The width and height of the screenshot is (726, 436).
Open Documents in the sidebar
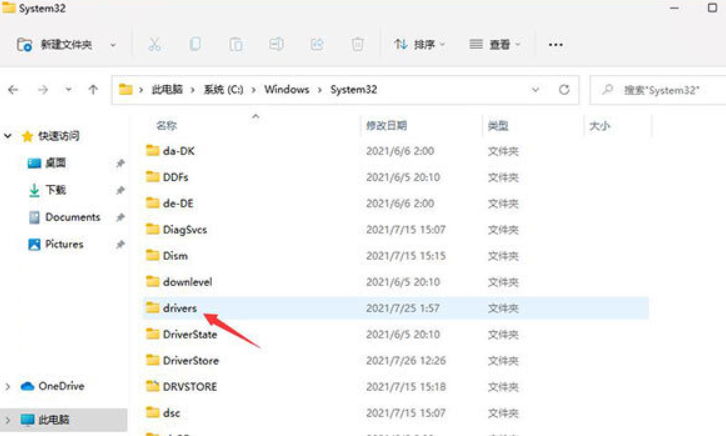(73, 217)
